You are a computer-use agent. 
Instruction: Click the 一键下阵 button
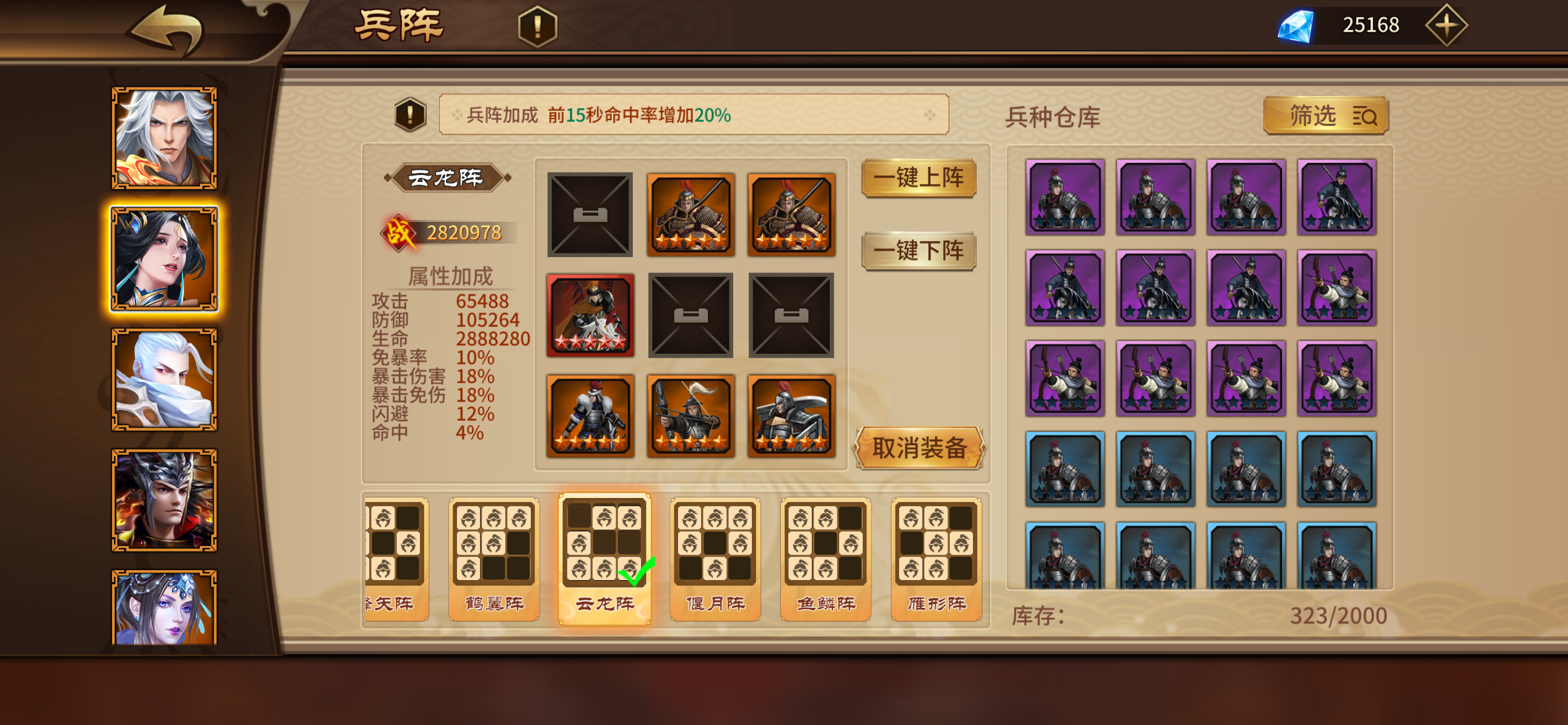coord(919,251)
